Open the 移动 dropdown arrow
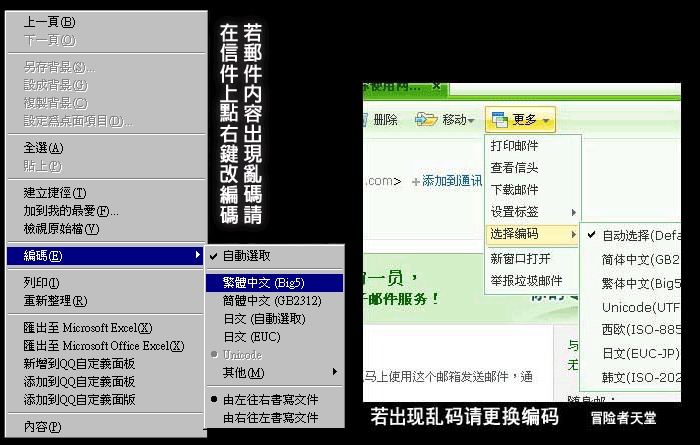The height and width of the screenshot is (445, 700). pos(471,121)
